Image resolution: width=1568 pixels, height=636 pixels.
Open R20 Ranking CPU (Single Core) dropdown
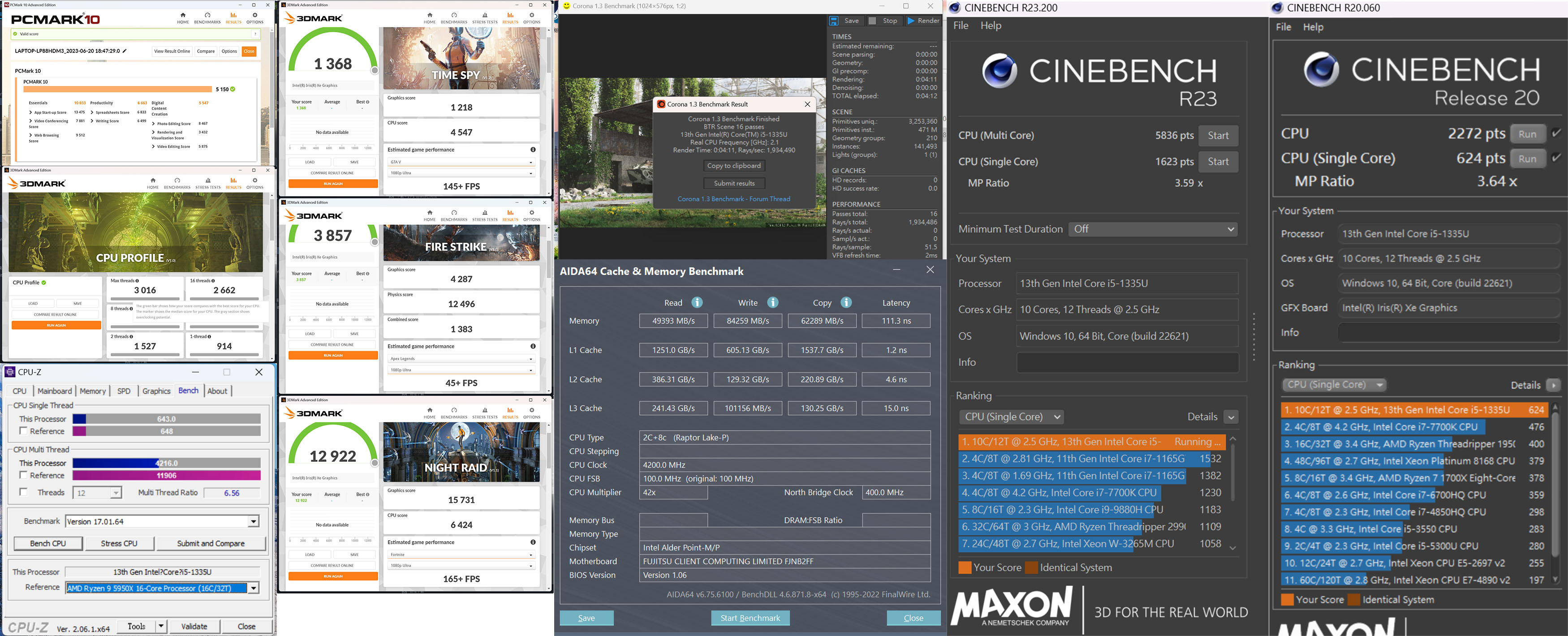click(x=1333, y=385)
